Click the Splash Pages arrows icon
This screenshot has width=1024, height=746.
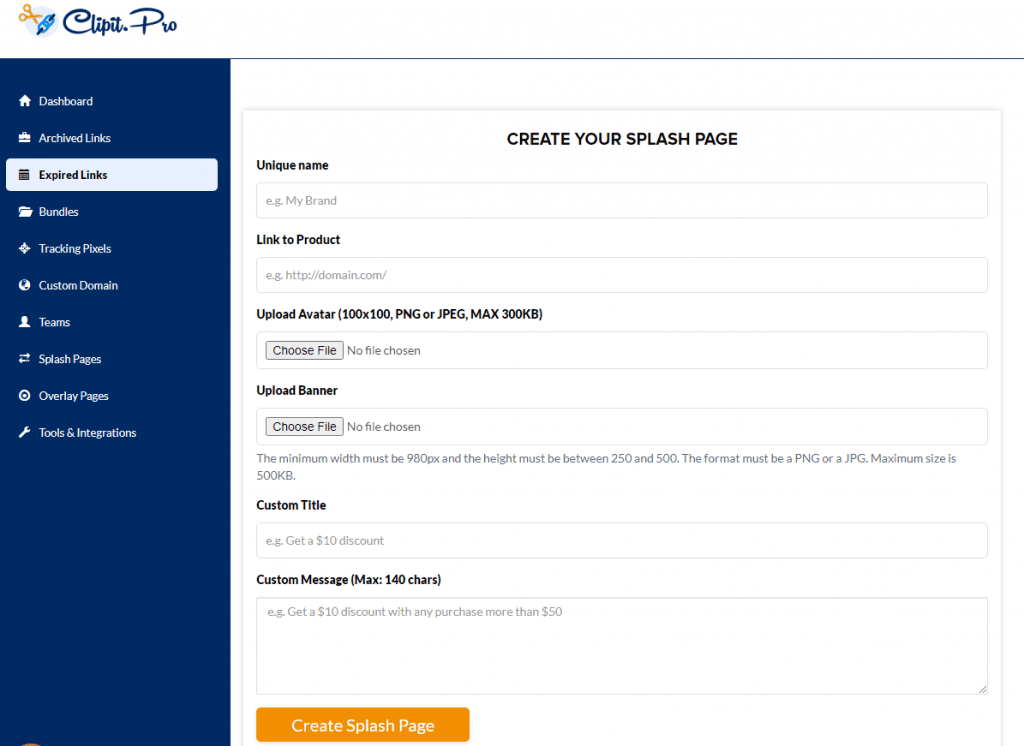coord(25,359)
